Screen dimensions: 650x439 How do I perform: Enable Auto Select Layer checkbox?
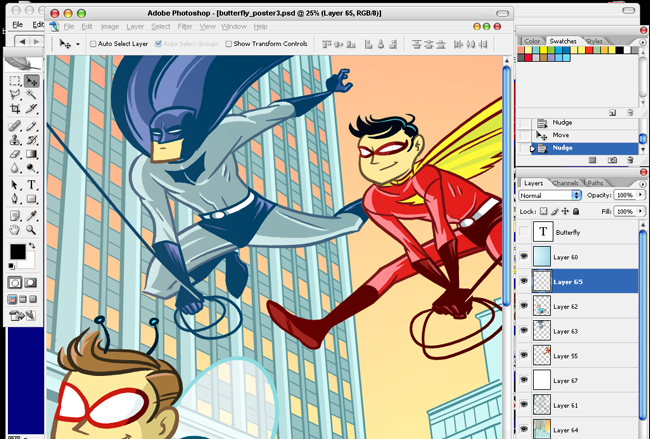93,44
